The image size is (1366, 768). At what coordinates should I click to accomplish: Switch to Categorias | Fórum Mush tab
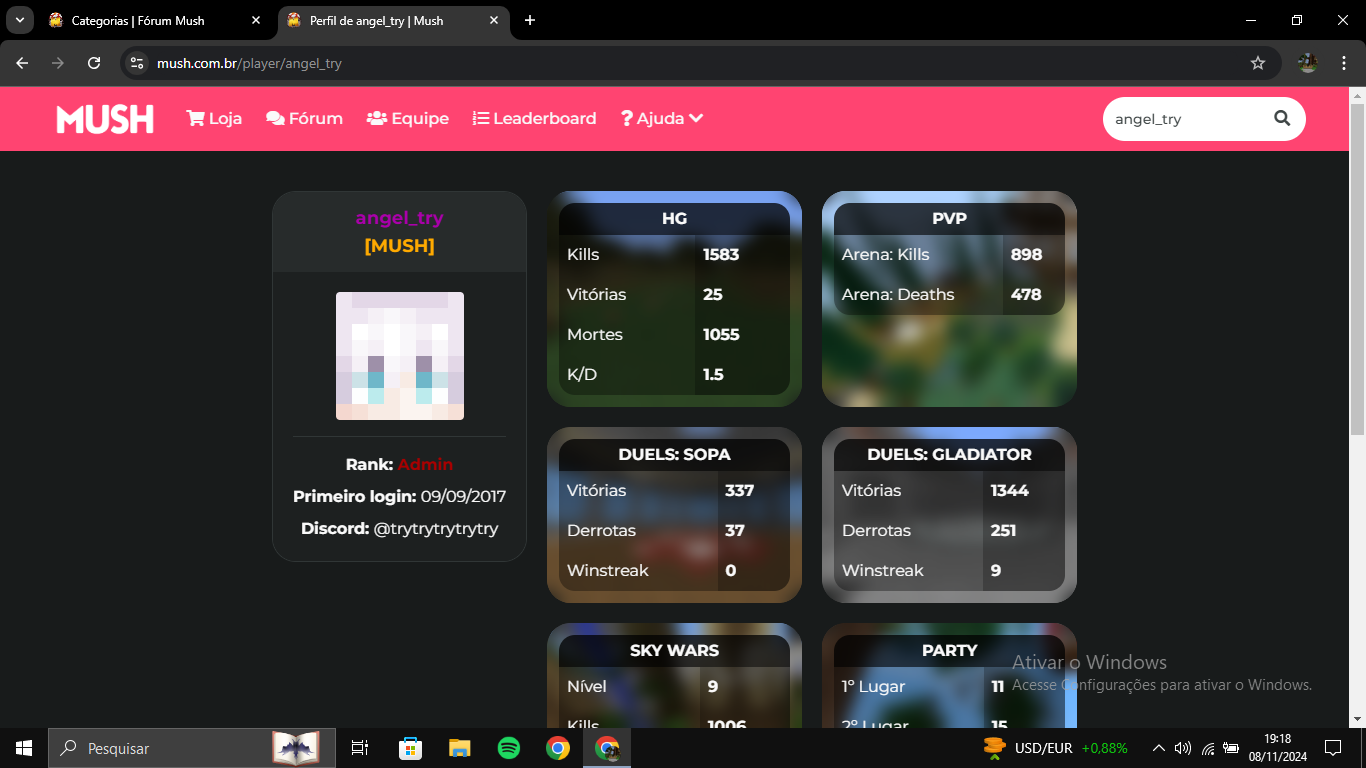click(155, 20)
